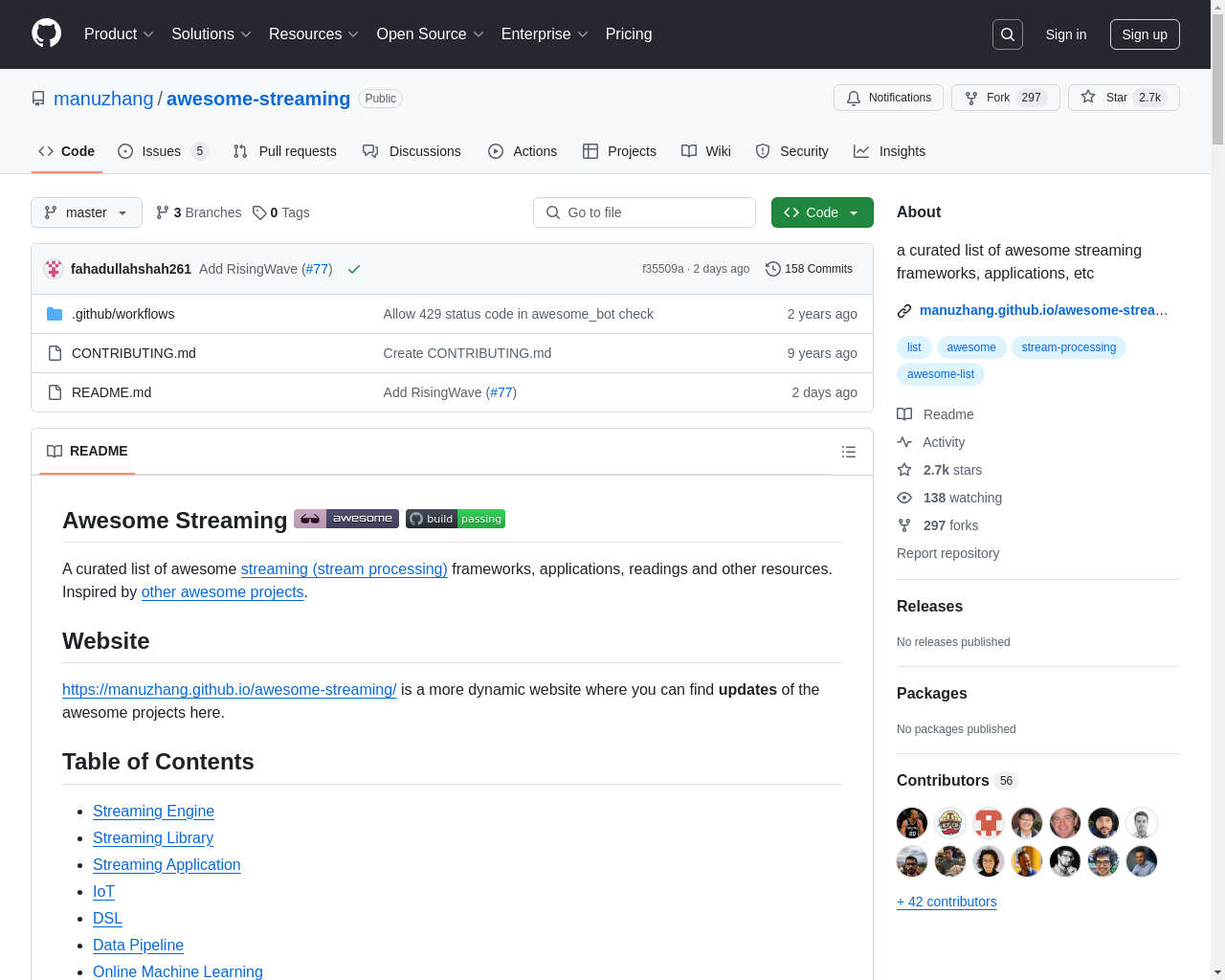The height and width of the screenshot is (980, 1225).
Task: Click the README outline list icon
Action: coord(848,452)
